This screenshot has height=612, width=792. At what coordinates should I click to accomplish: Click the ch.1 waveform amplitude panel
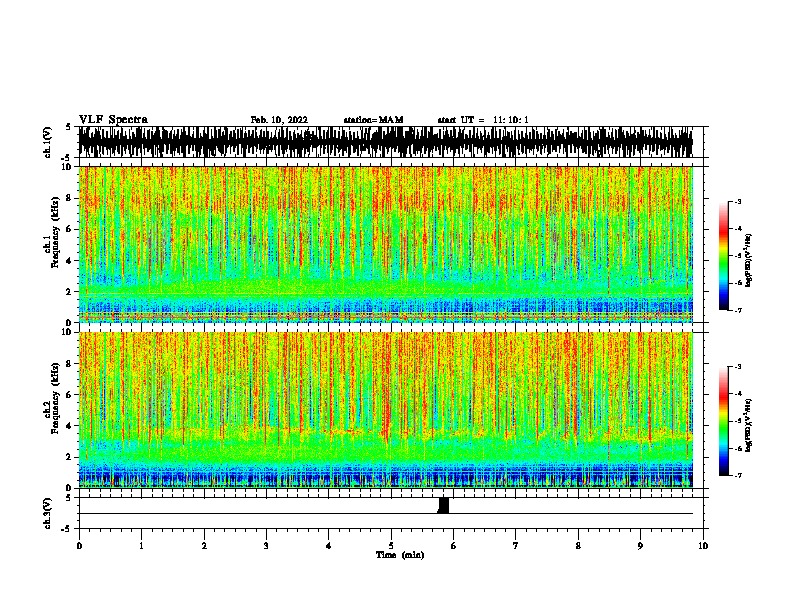click(386, 142)
